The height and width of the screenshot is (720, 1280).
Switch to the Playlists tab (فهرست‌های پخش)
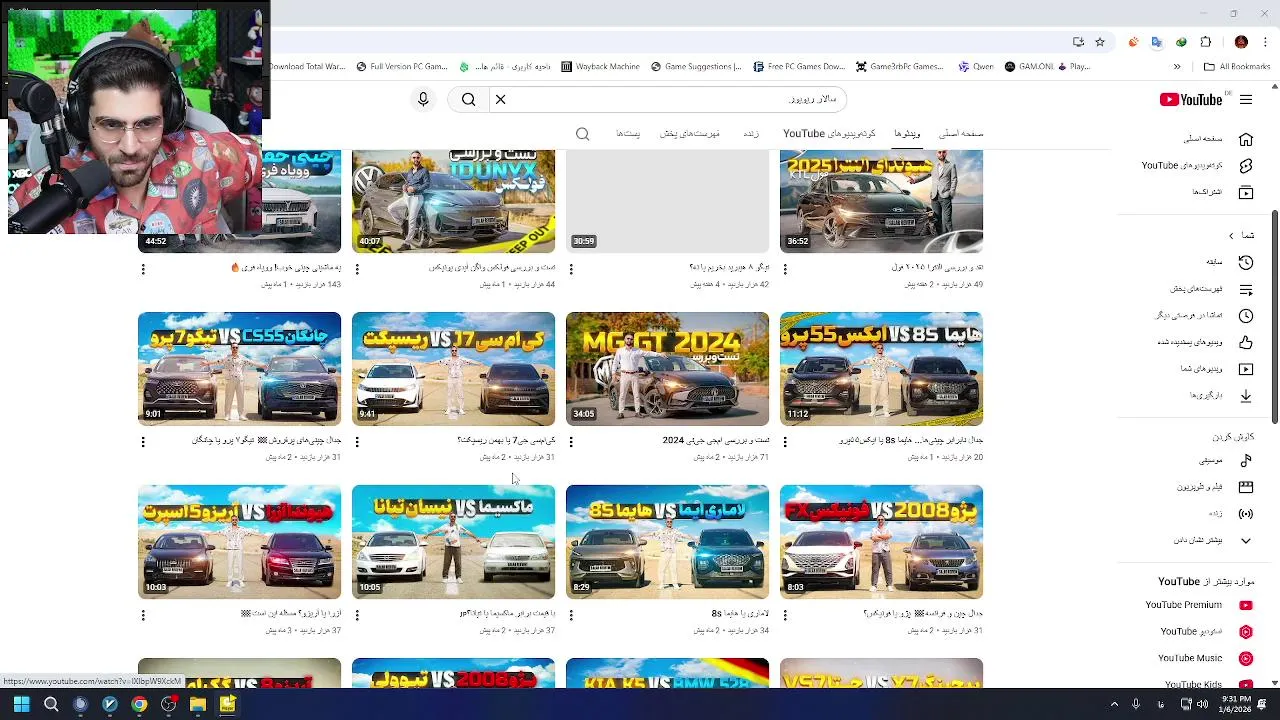coord(690,134)
